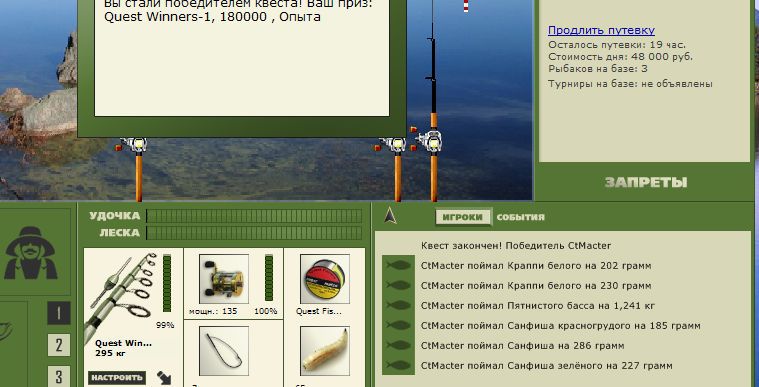Viewport: 759px width, 387px height.
Task: Click the Quest Win... 295 кг rod label
Action: (123, 348)
